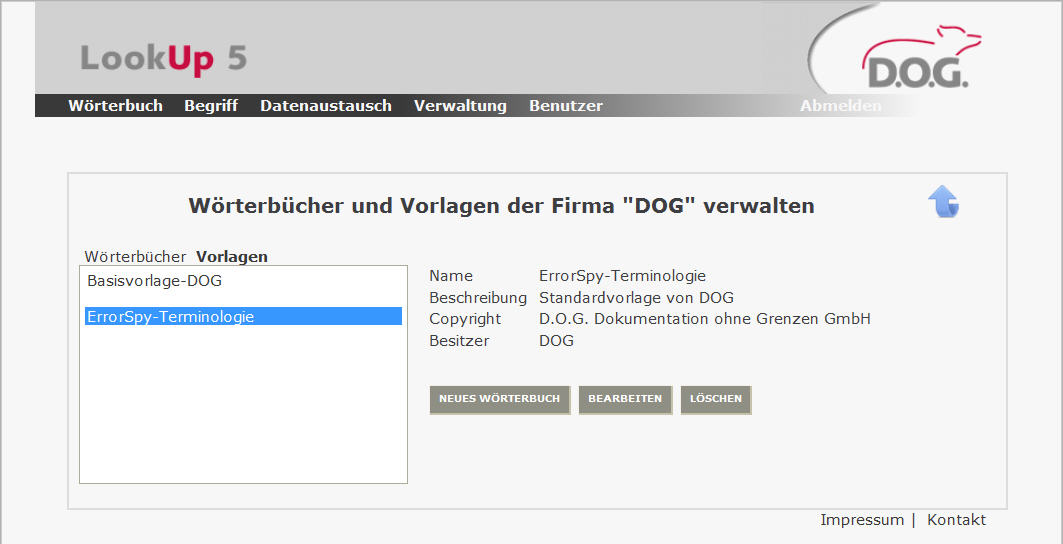This screenshot has height=544, width=1063.
Task: Click the Beschreibung label
Action: coord(478,298)
